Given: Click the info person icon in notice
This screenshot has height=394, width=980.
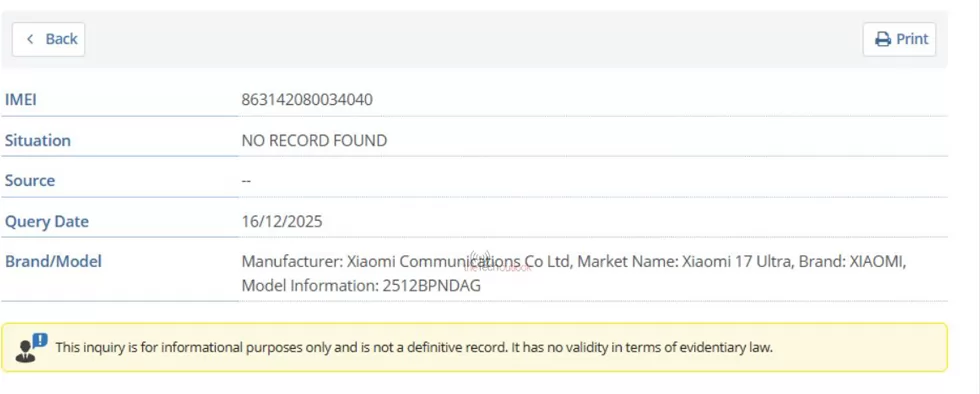Looking at the screenshot, I should (31, 348).
